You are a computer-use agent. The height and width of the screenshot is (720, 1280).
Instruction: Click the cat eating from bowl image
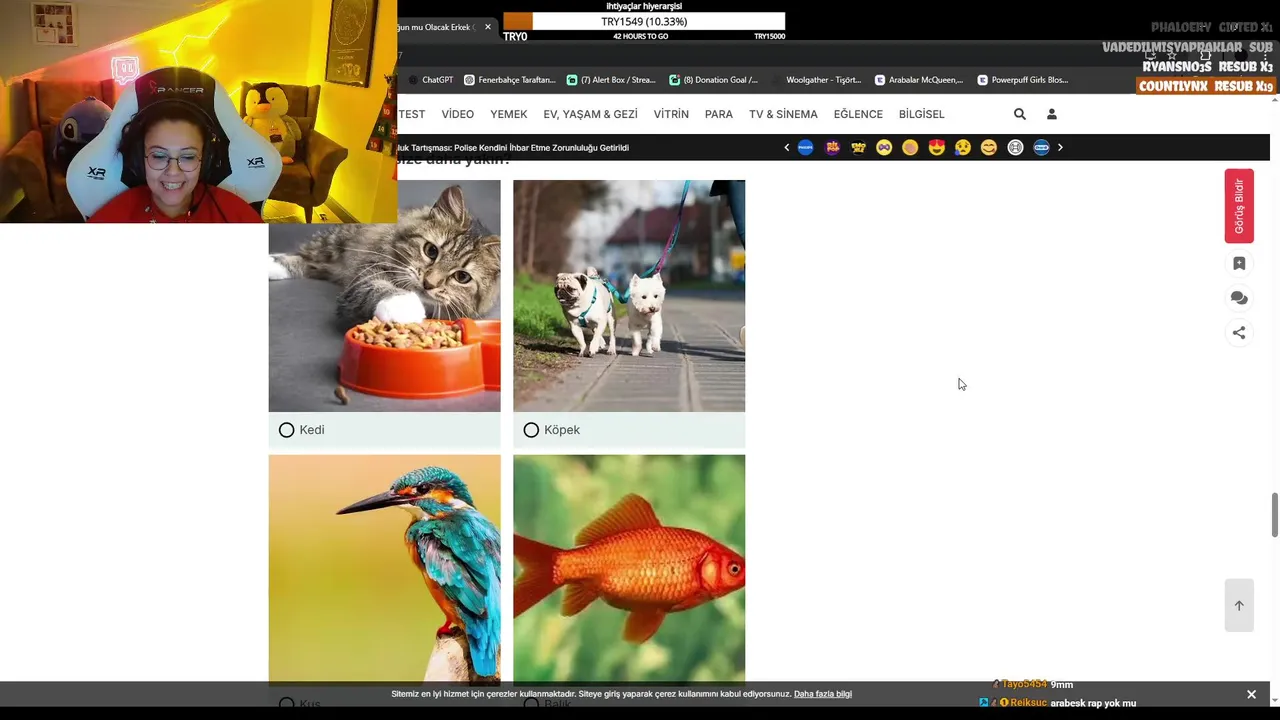pos(384,296)
